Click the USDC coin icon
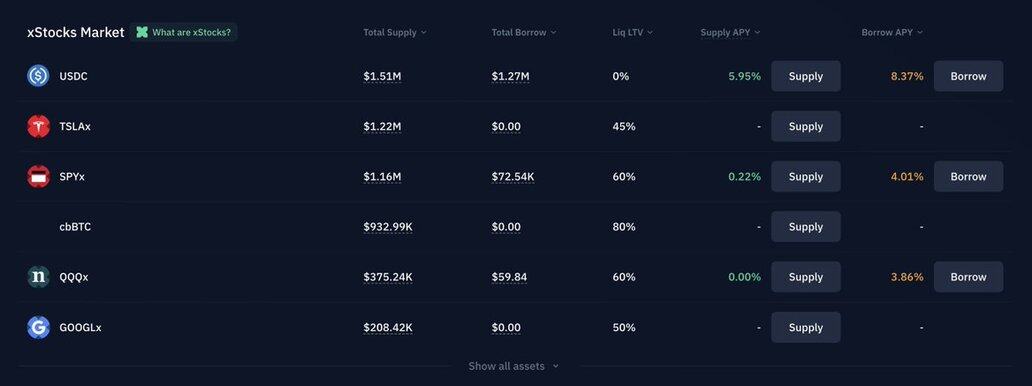This screenshot has height=386, width=1032. pyautogui.click(x=38, y=76)
